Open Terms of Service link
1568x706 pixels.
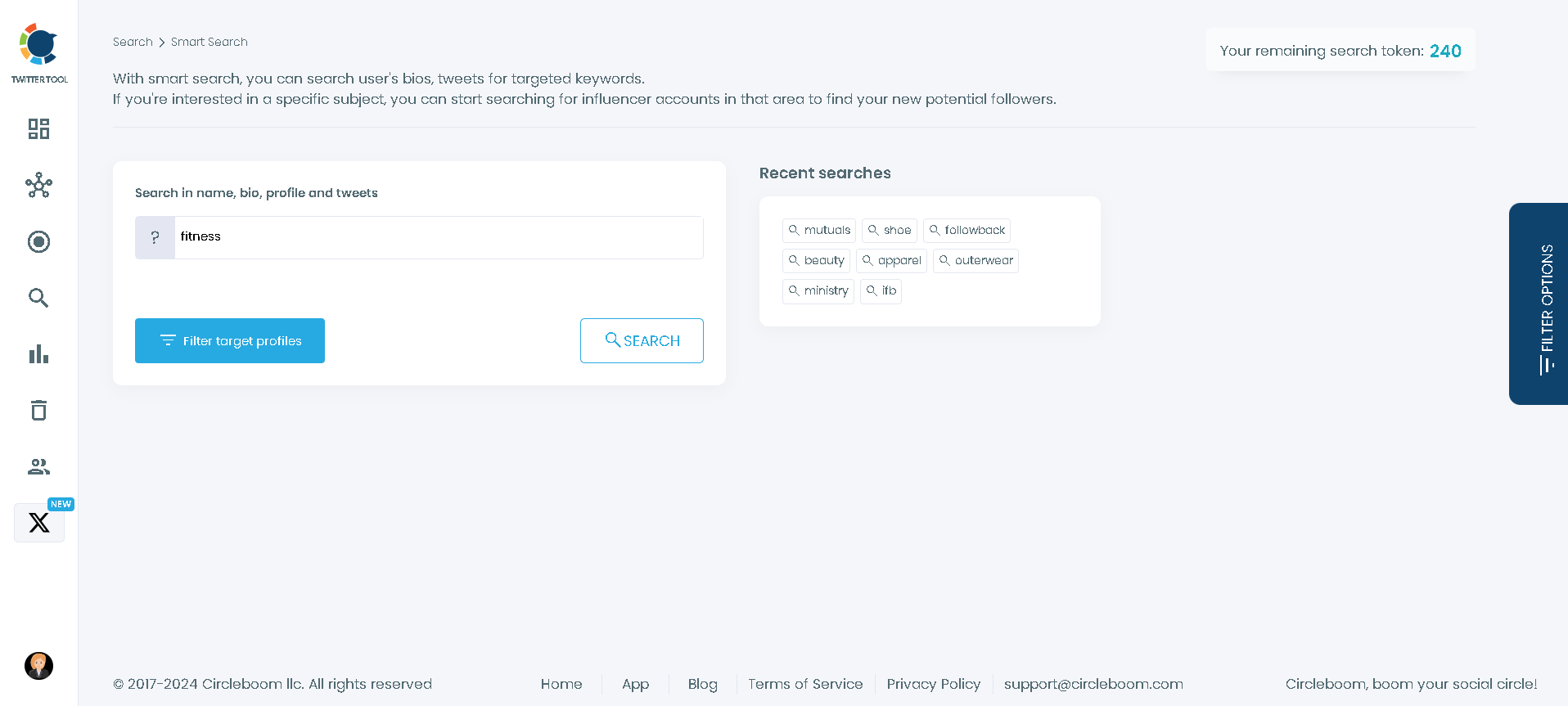(805, 684)
